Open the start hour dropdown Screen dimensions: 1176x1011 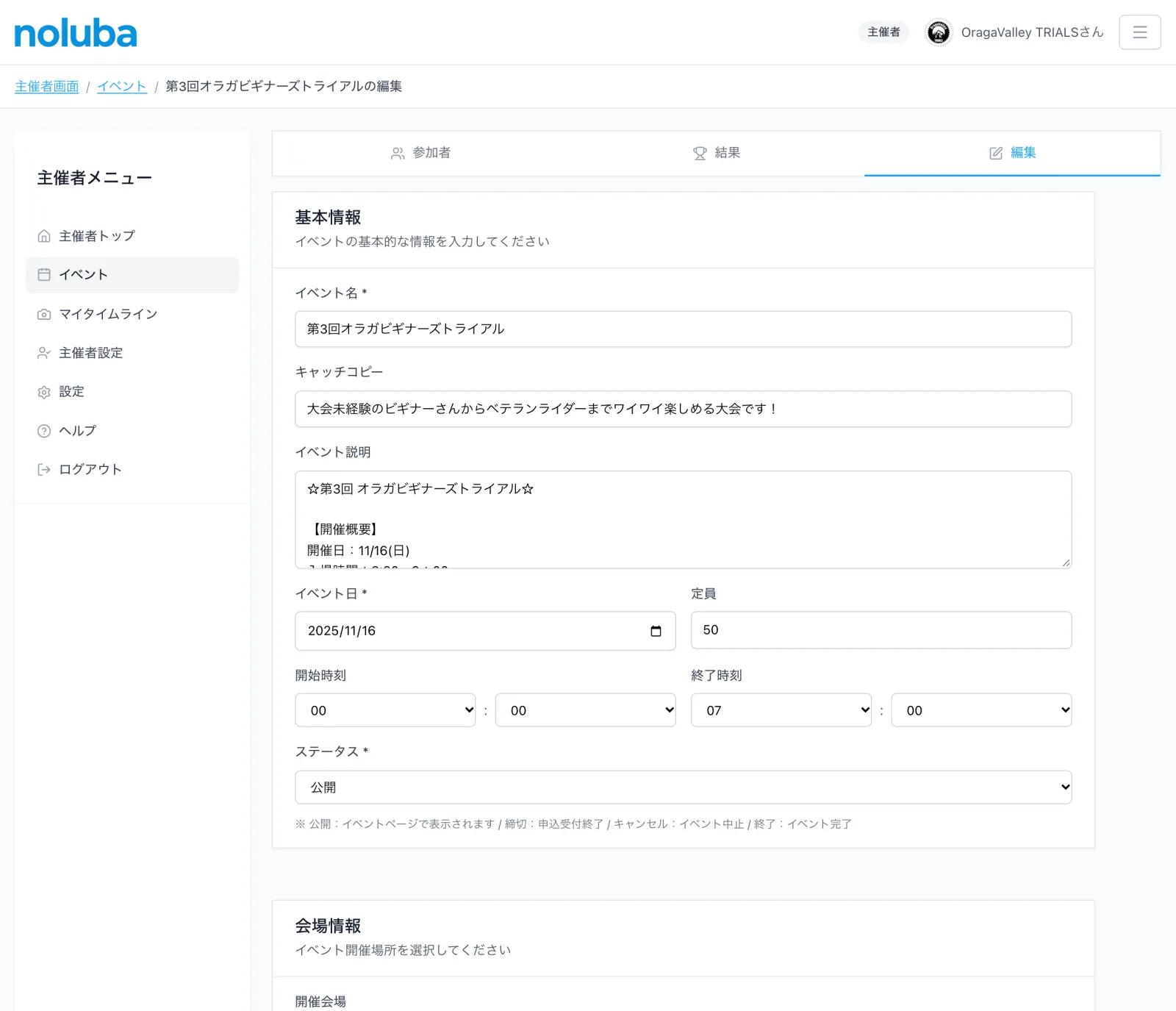click(385, 710)
